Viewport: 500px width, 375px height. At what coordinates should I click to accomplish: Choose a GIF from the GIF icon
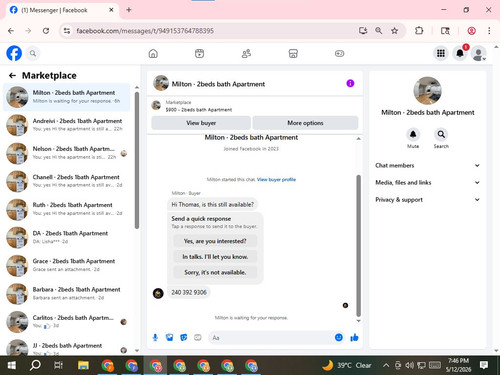[x=198, y=338]
